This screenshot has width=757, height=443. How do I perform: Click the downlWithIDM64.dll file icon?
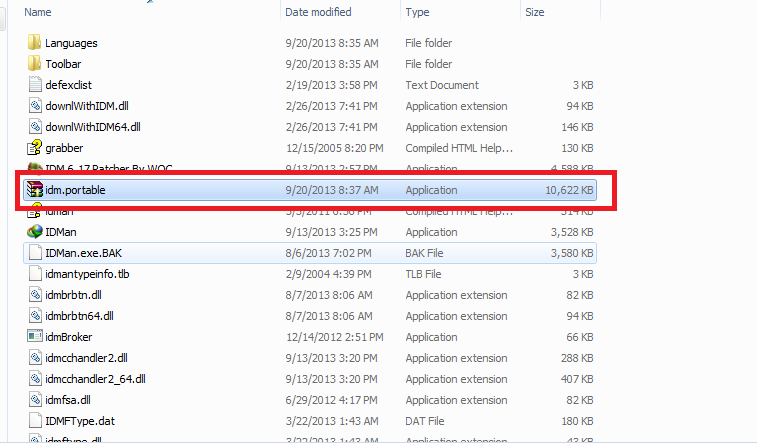35,126
